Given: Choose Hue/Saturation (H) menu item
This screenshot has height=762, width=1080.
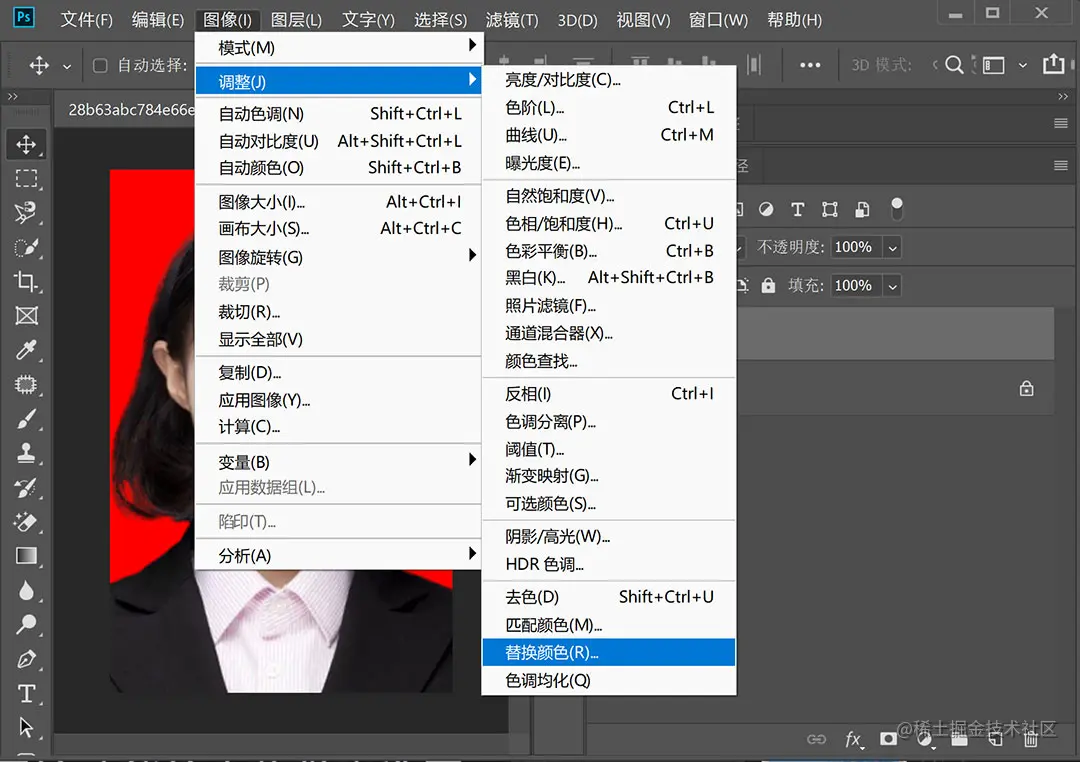Looking at the screenshot, I should click(x=609, y=224).
